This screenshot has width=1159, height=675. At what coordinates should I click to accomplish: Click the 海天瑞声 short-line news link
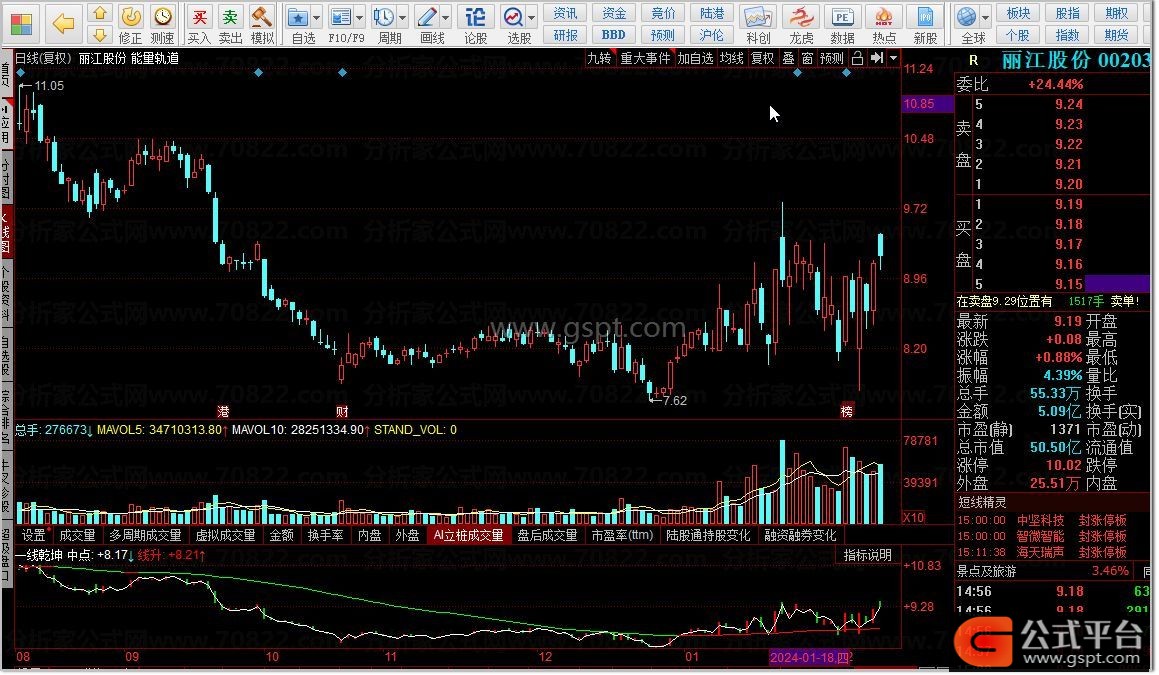click(x=1040, y=552)
